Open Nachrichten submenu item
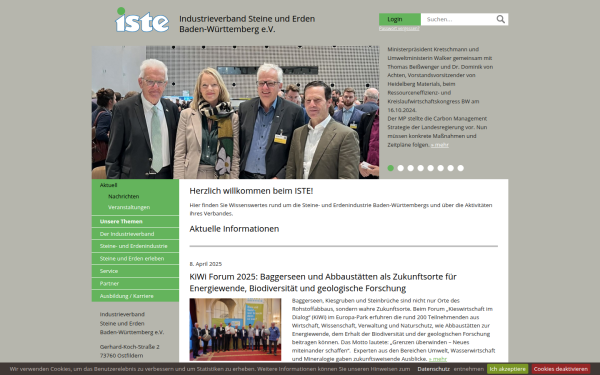This screenshot has height=375, width=600. coord(124,196)
